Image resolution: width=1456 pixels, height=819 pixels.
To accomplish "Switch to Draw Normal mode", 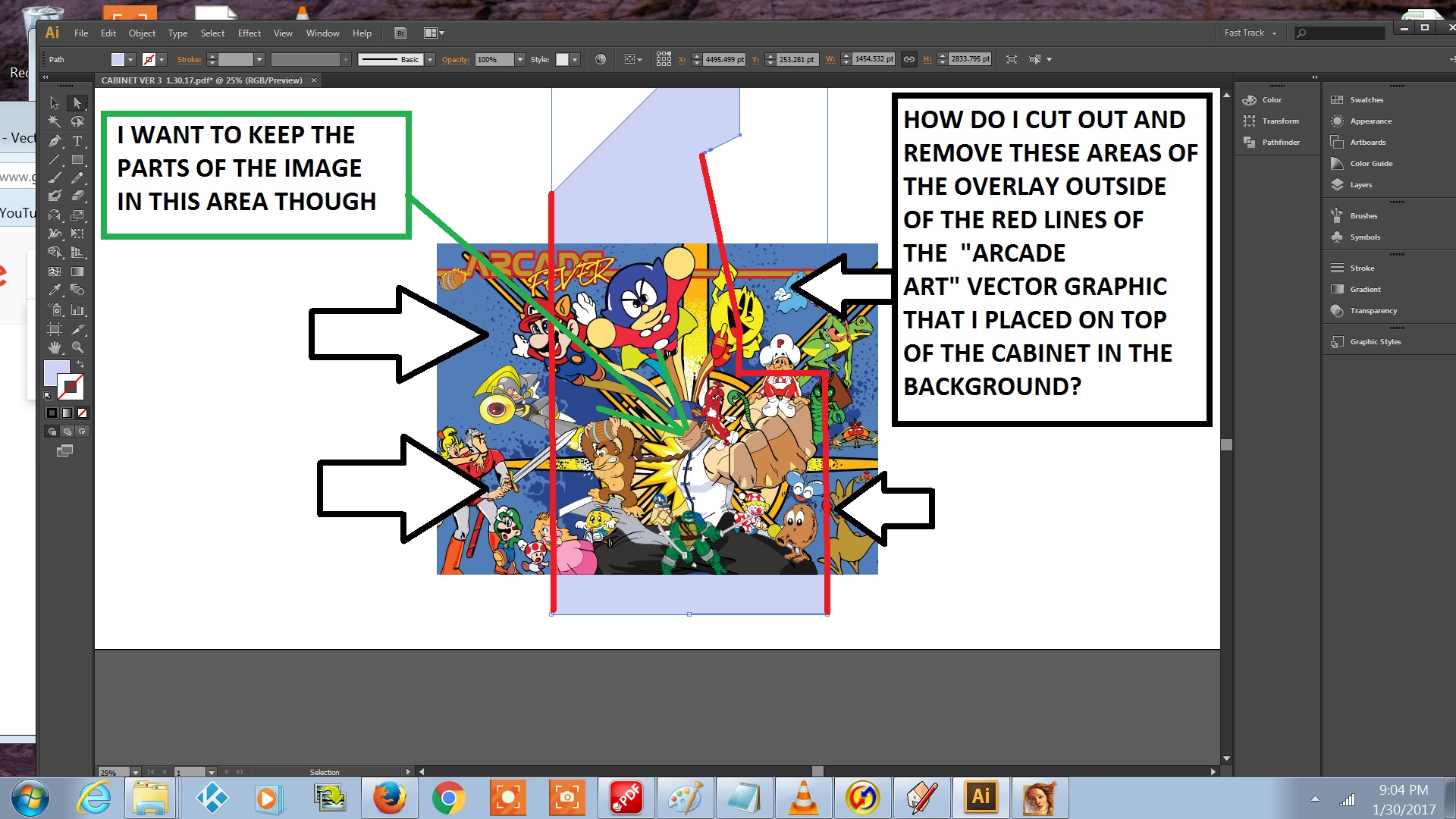I will point(52,431).
